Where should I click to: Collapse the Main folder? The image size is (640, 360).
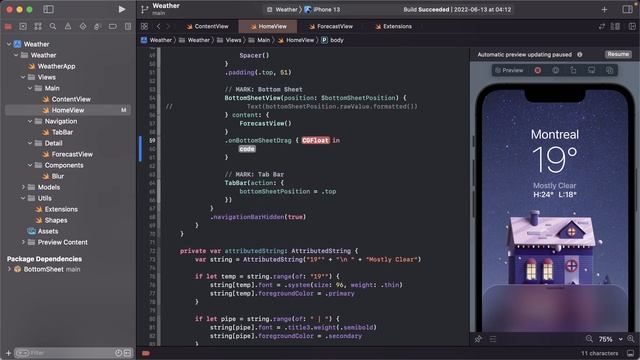(30, 88)
